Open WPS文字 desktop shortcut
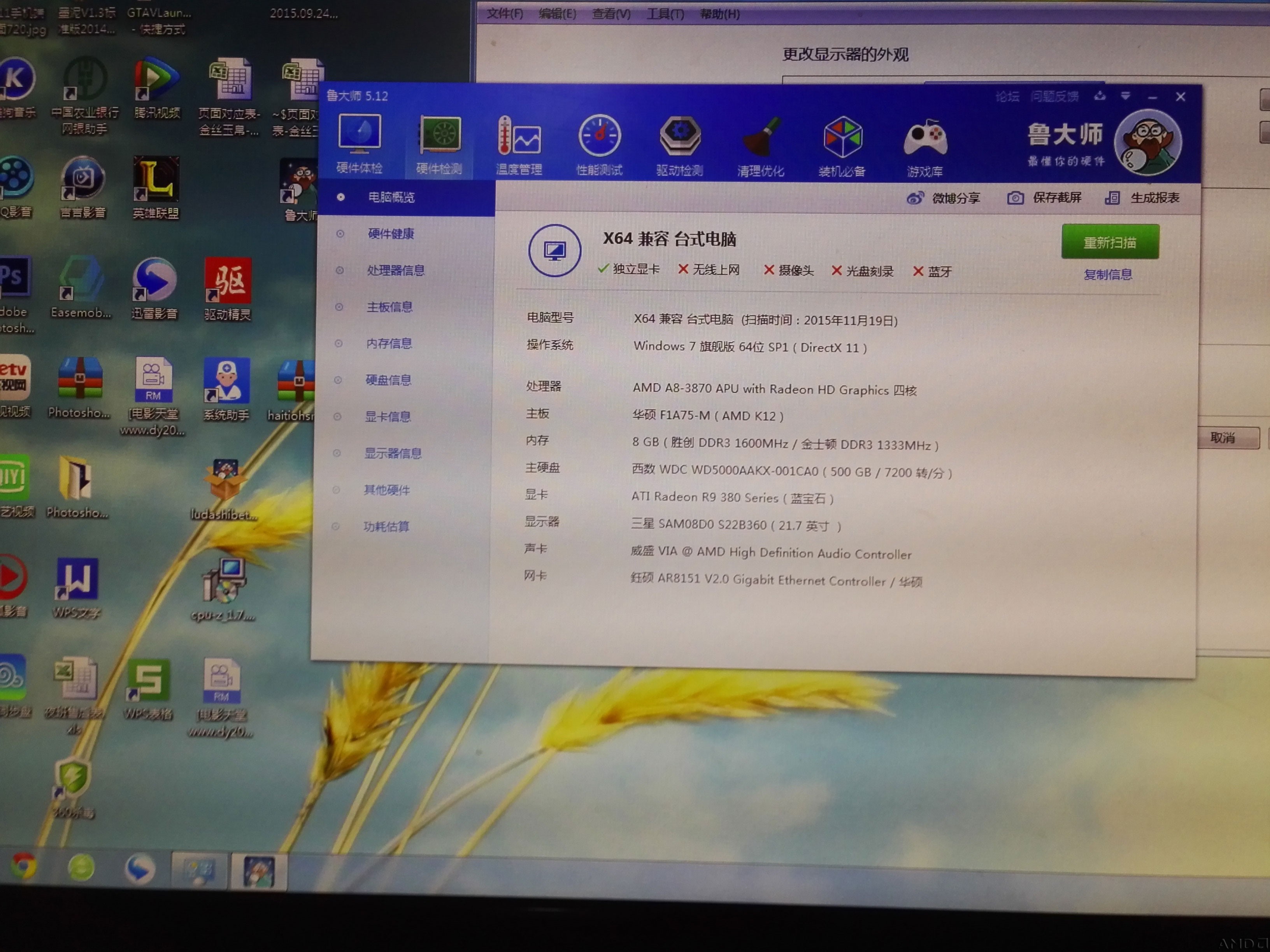 [76, 588]
